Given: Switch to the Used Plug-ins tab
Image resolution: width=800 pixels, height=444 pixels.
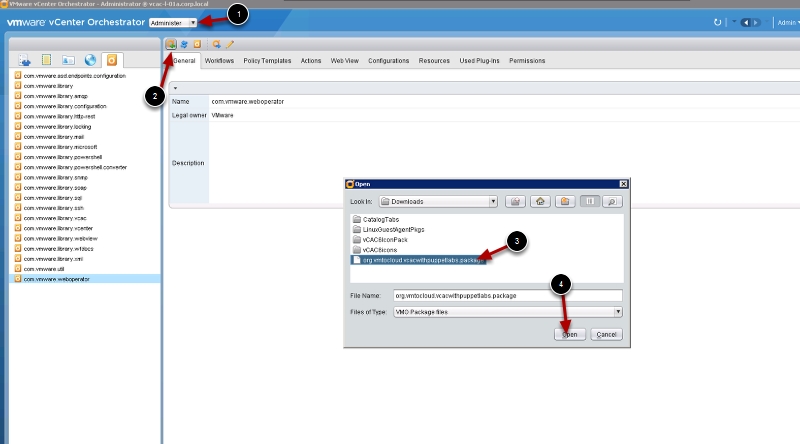Looking at the screenshot, I should (480, 61).
